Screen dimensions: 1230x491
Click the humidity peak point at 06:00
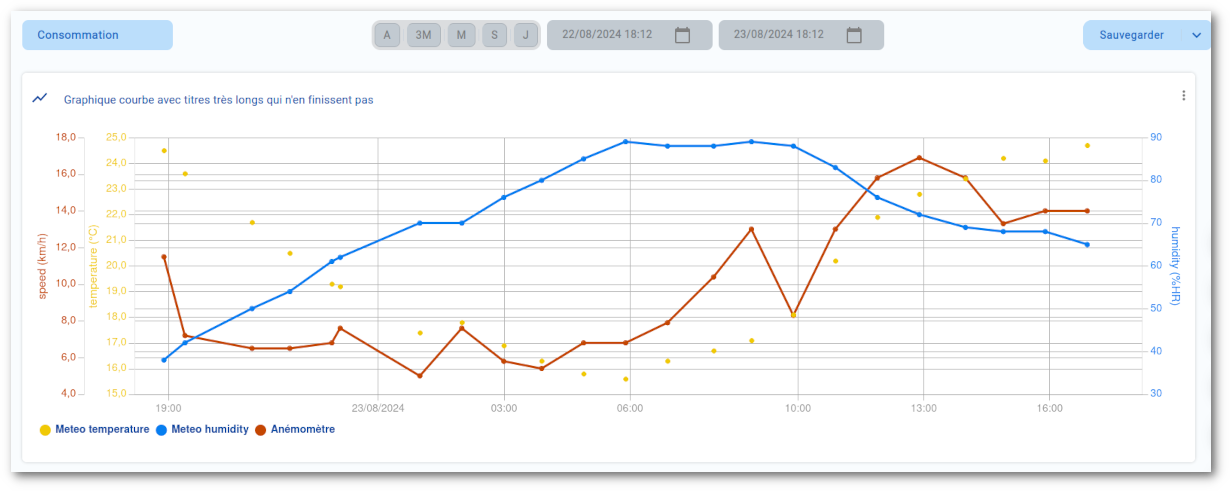626,142
